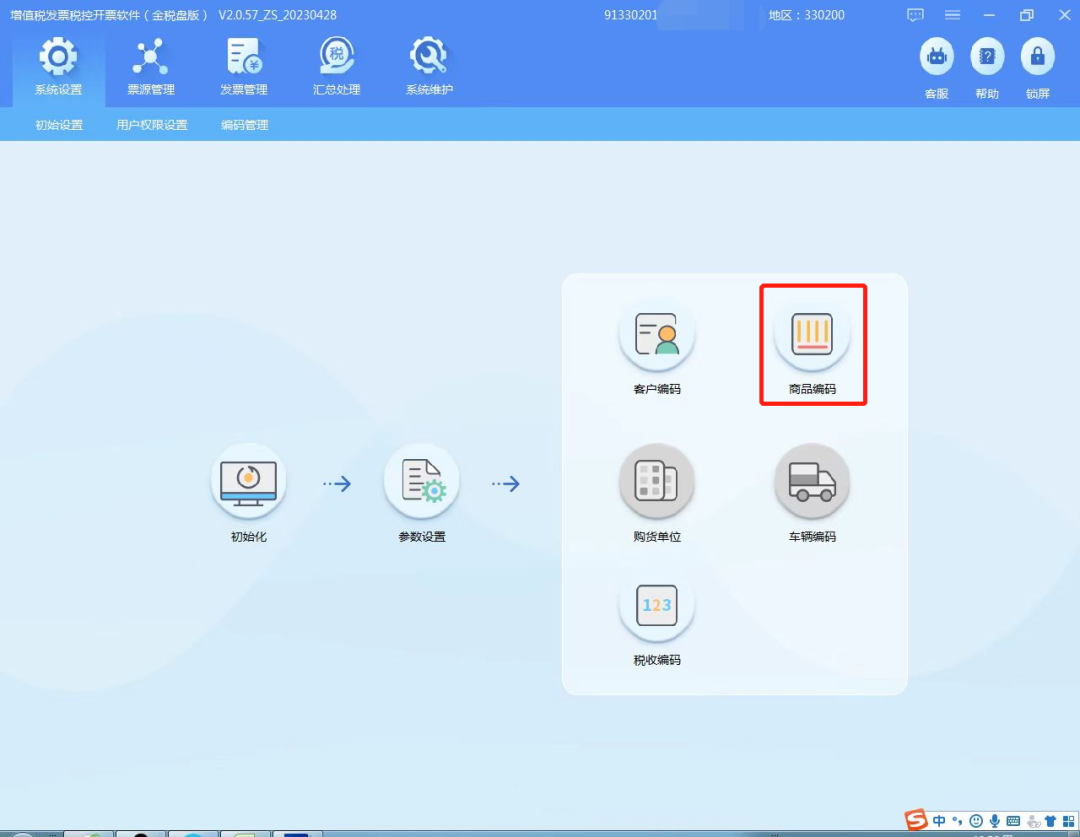Click the message icon in title bar
The height and width of the screenshot is (837, 1080).
(x=915, y=15)
